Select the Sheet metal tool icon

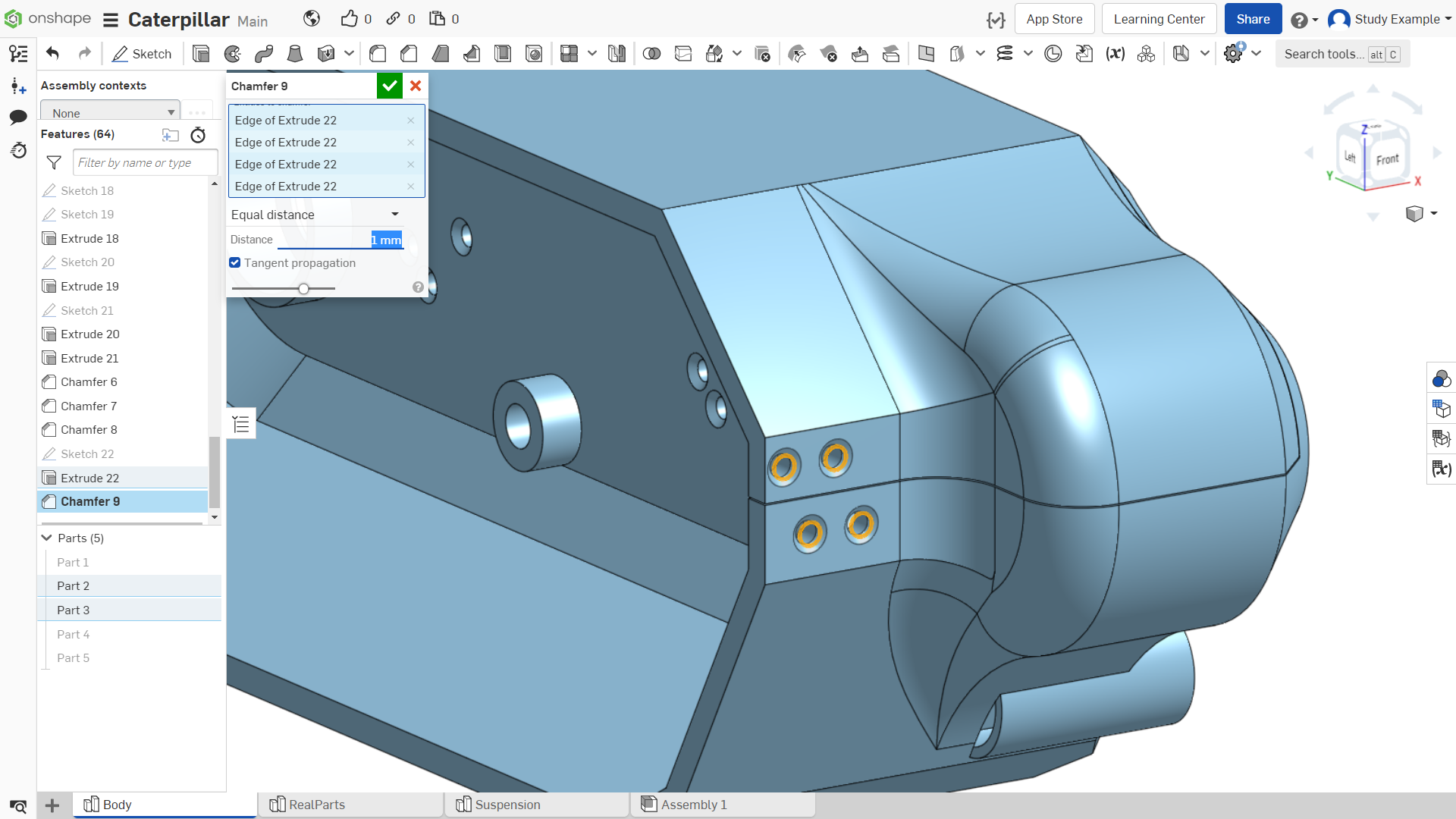point(1181,54)
